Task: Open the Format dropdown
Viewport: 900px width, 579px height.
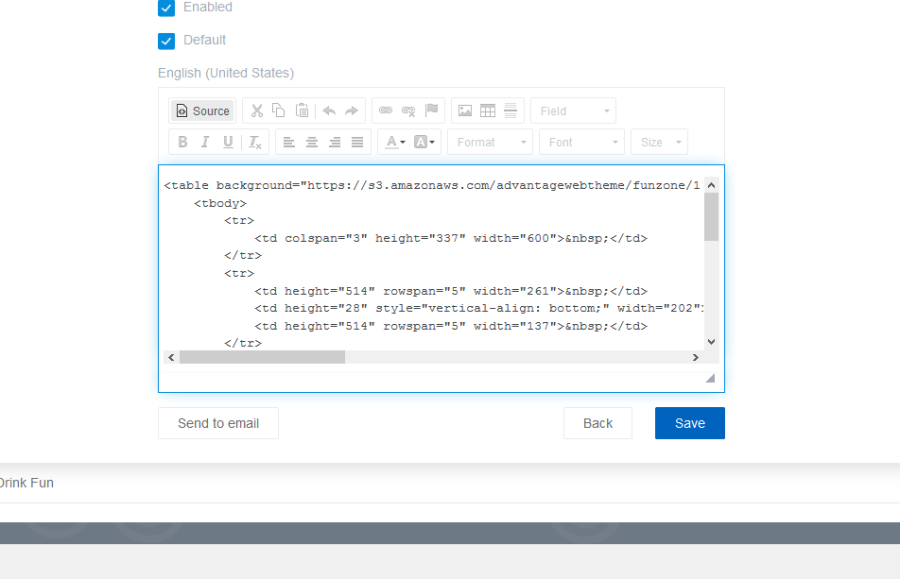Action: click(490, 142)
